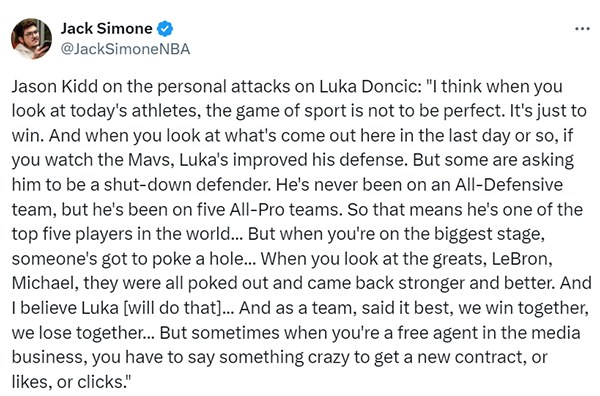Image resolution: width=600 pixels, height=396 pixels.
Task: Click the blue verified badge
Action: tap(165, 29)
